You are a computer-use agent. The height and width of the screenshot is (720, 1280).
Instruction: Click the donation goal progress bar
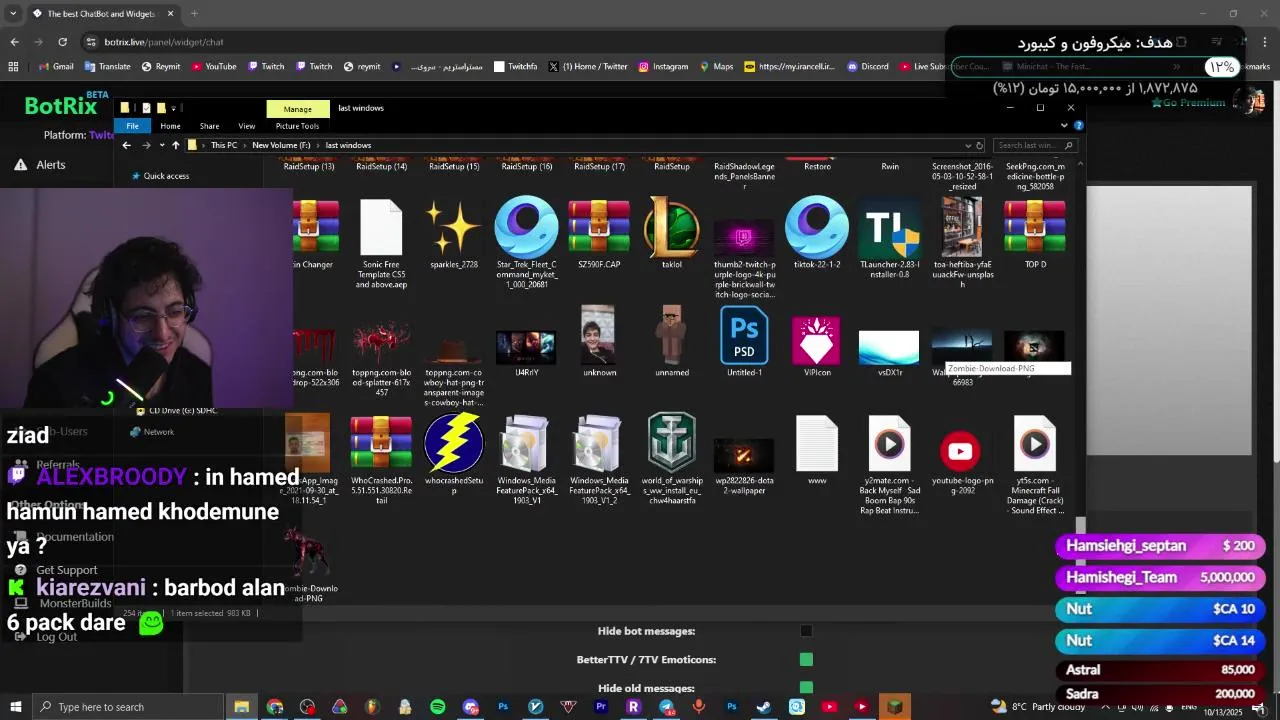1095,67
